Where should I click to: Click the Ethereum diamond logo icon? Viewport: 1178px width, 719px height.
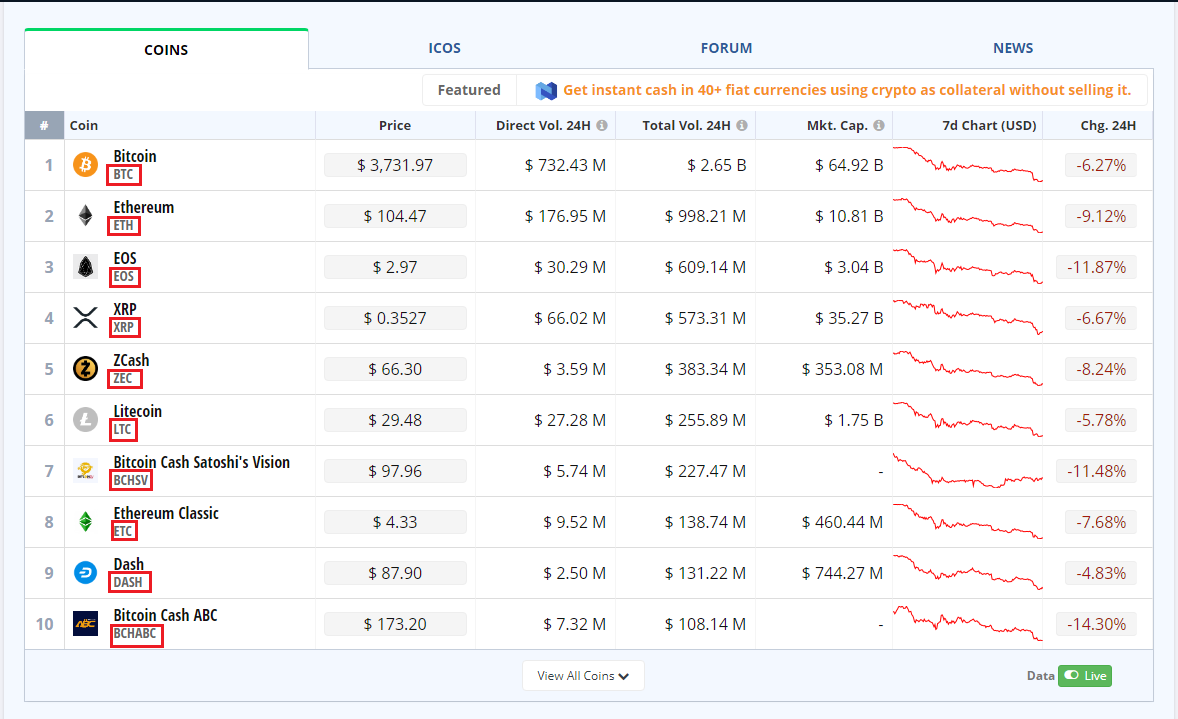86,216
